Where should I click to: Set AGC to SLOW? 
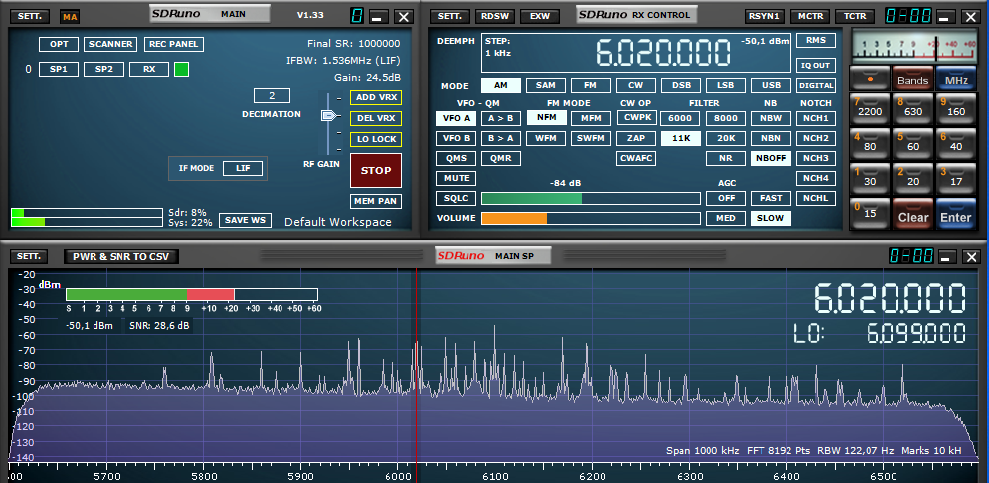click(x=771, y=218)
